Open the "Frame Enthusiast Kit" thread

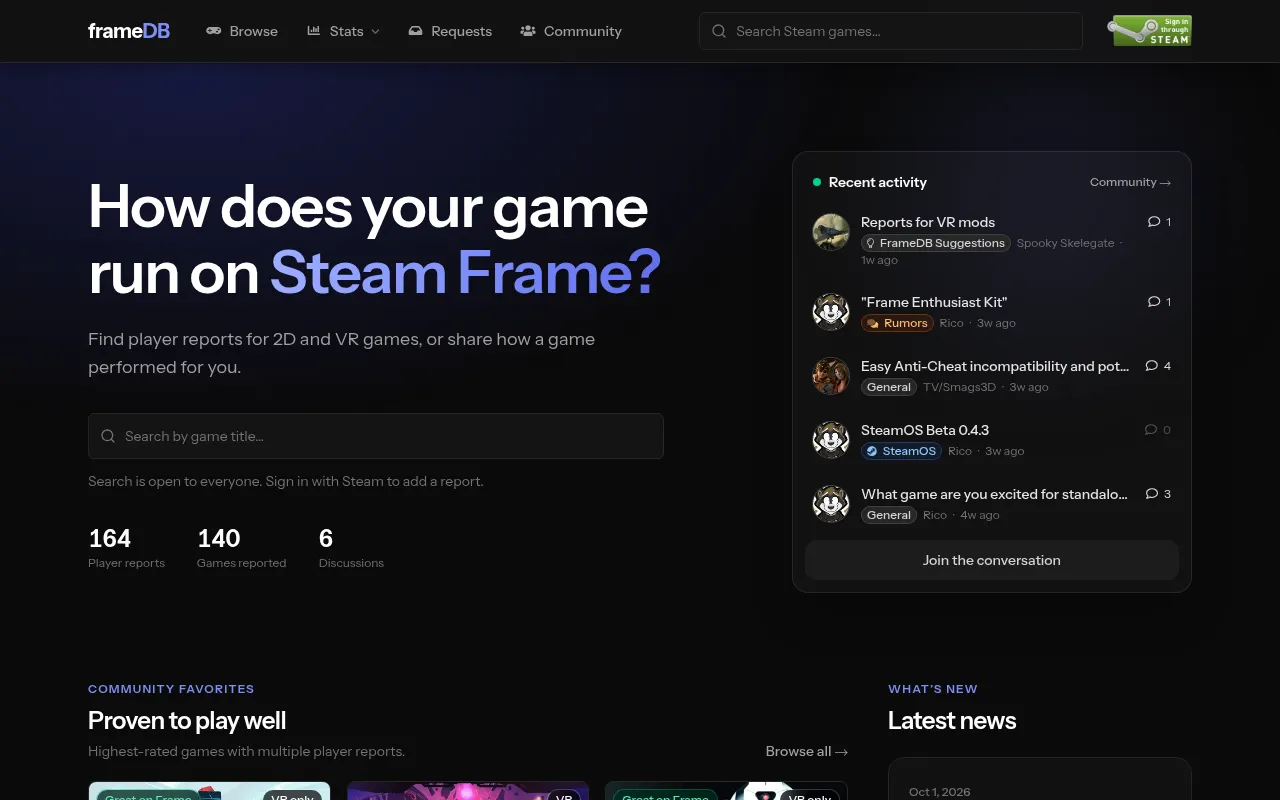point(934,302)
